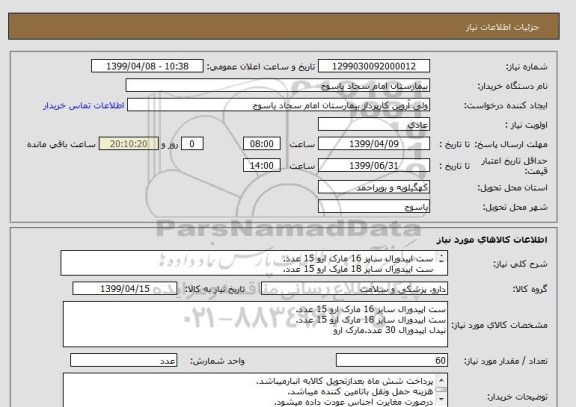Click the unit field عدد

tap(123, 361)
